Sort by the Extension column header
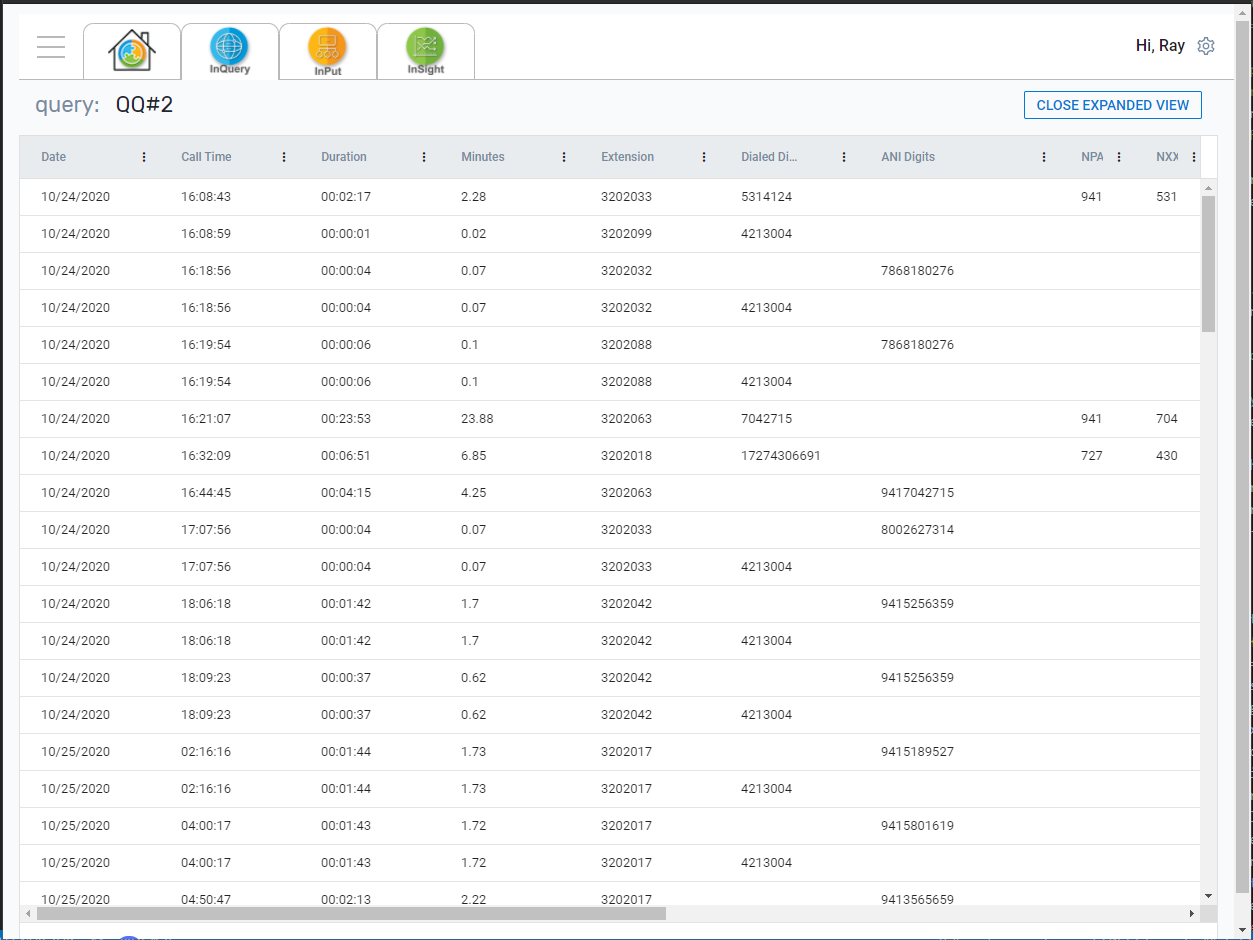The height and width of the screenshot is (940, 1253). (x=627, y=157)
